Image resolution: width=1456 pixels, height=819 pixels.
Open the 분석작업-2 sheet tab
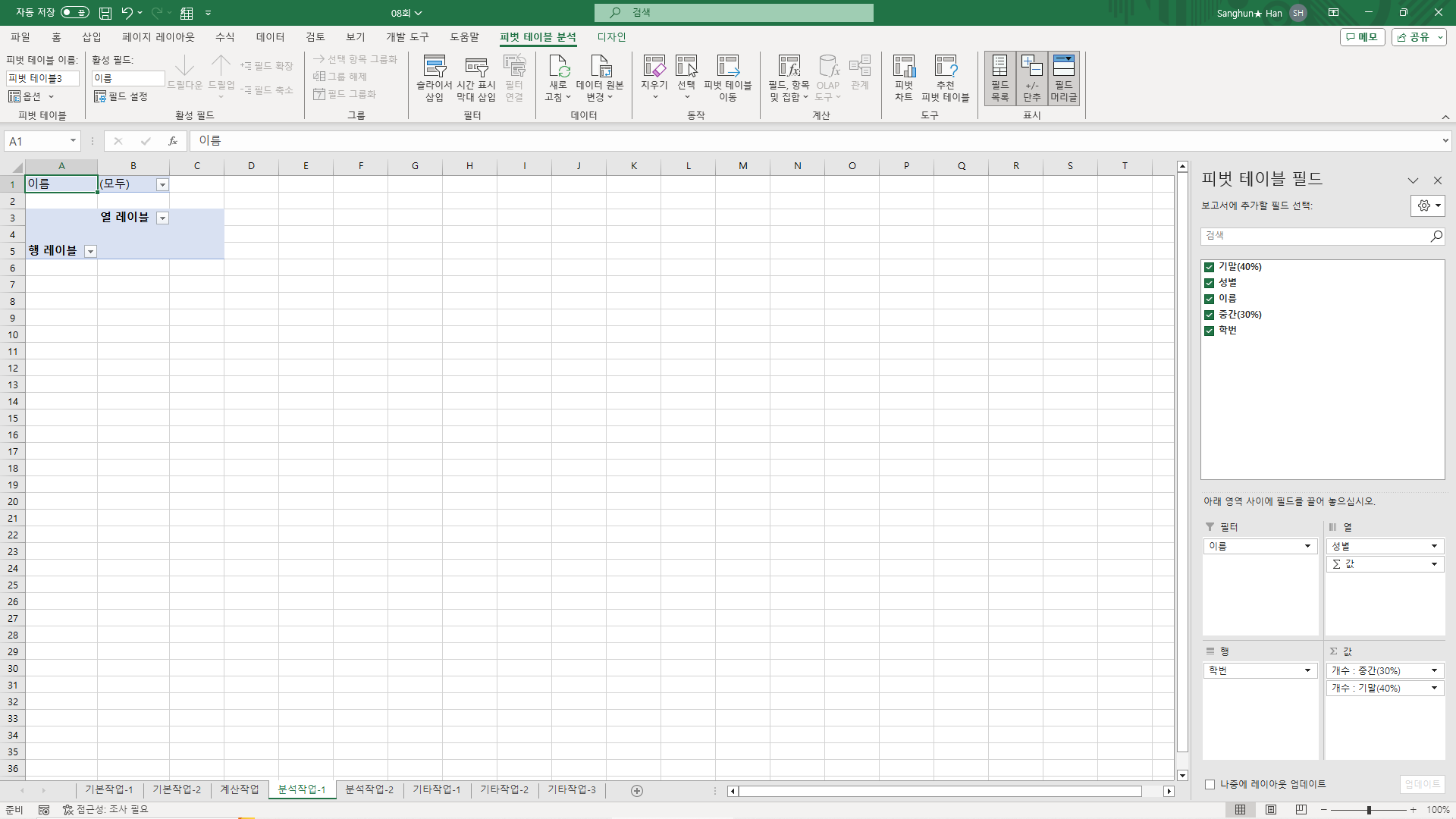tap(369, 789)
